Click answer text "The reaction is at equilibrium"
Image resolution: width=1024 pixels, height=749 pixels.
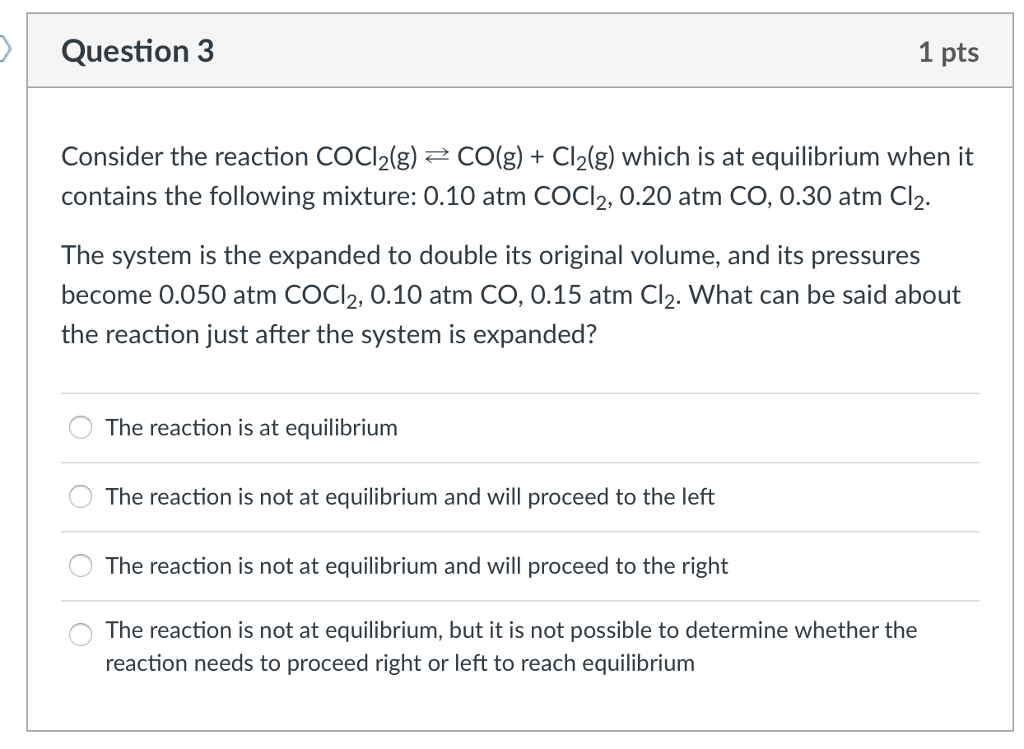pyautogui.click(x=251, y=428)
